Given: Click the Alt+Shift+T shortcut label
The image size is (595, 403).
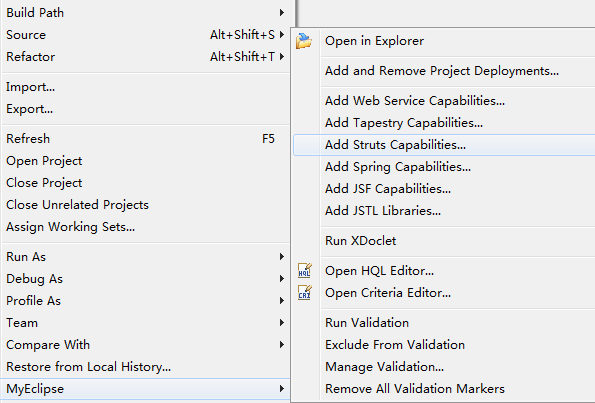Looking at the screenshot, I should [x=242, y=57].
